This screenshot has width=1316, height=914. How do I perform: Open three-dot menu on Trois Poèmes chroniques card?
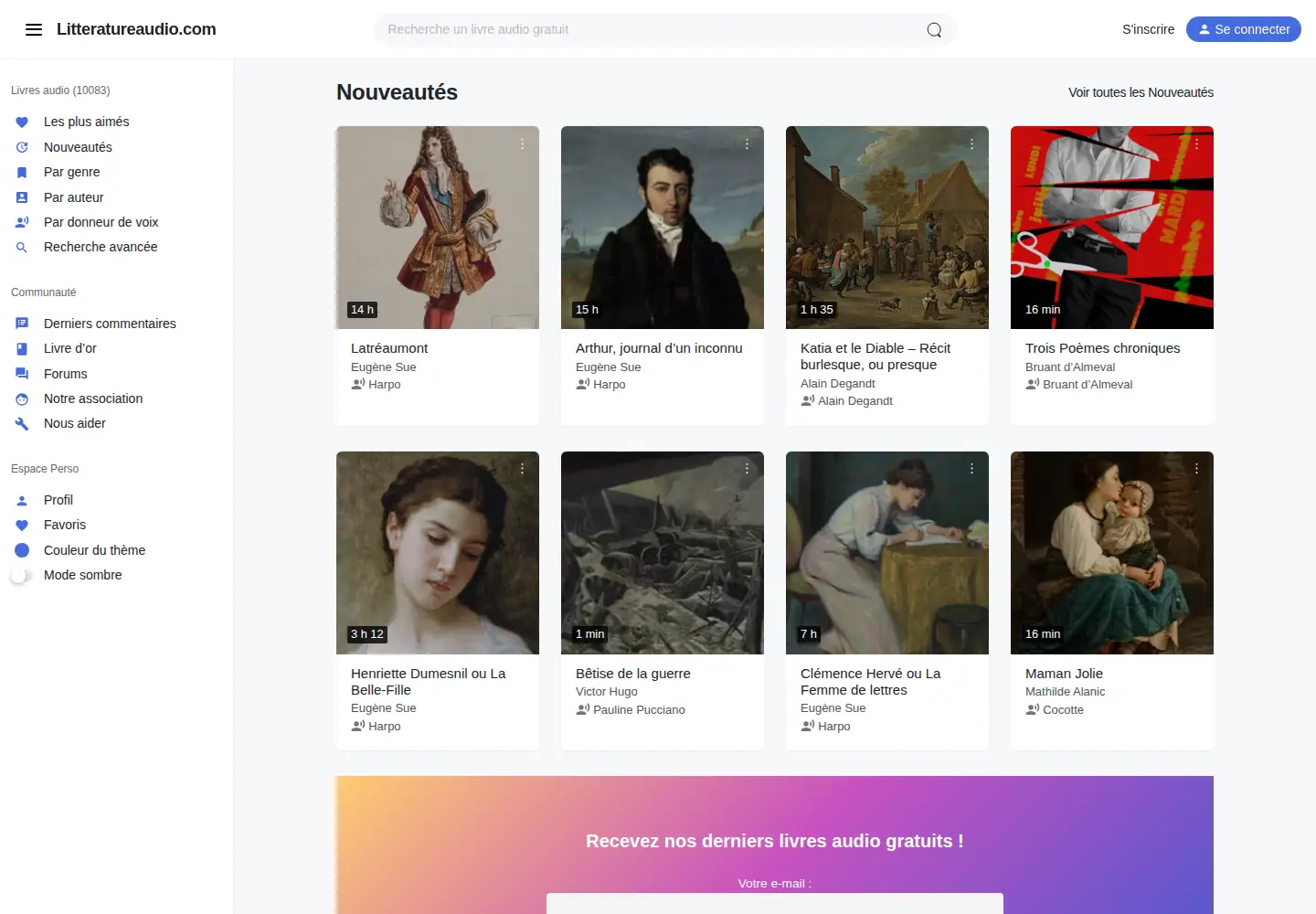1196,143
